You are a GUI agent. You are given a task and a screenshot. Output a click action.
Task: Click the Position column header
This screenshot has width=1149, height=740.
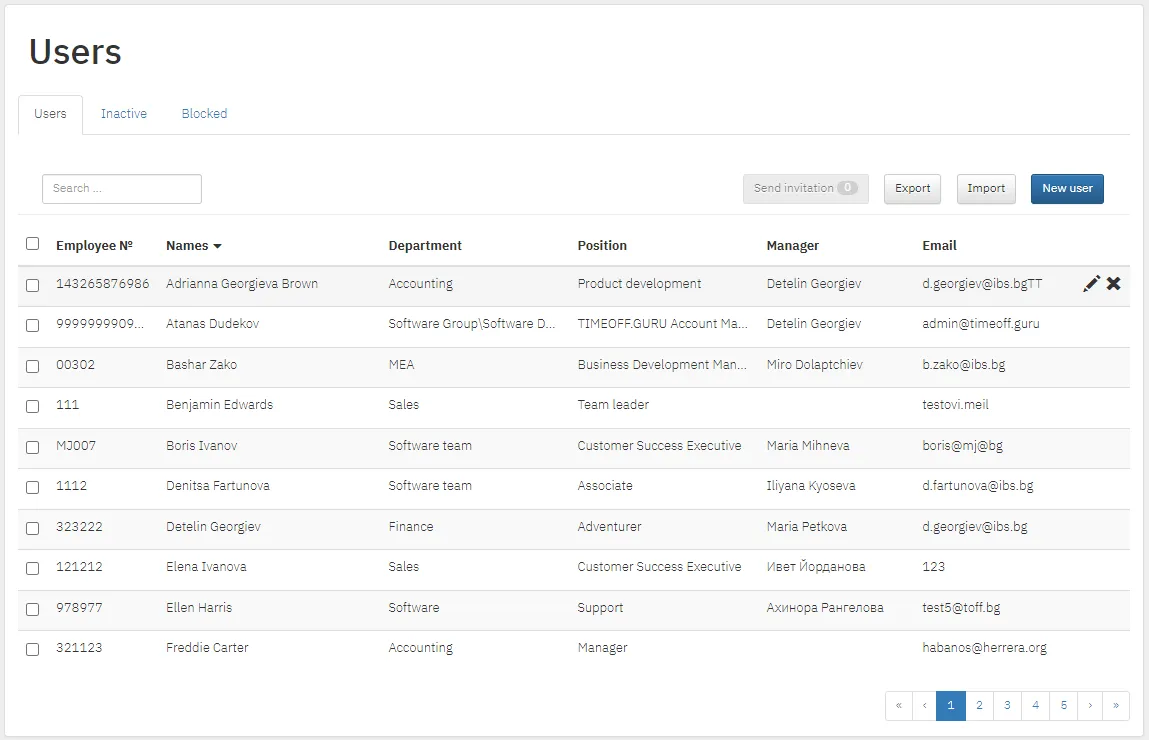pyautogui.click(x=602, y=246)
